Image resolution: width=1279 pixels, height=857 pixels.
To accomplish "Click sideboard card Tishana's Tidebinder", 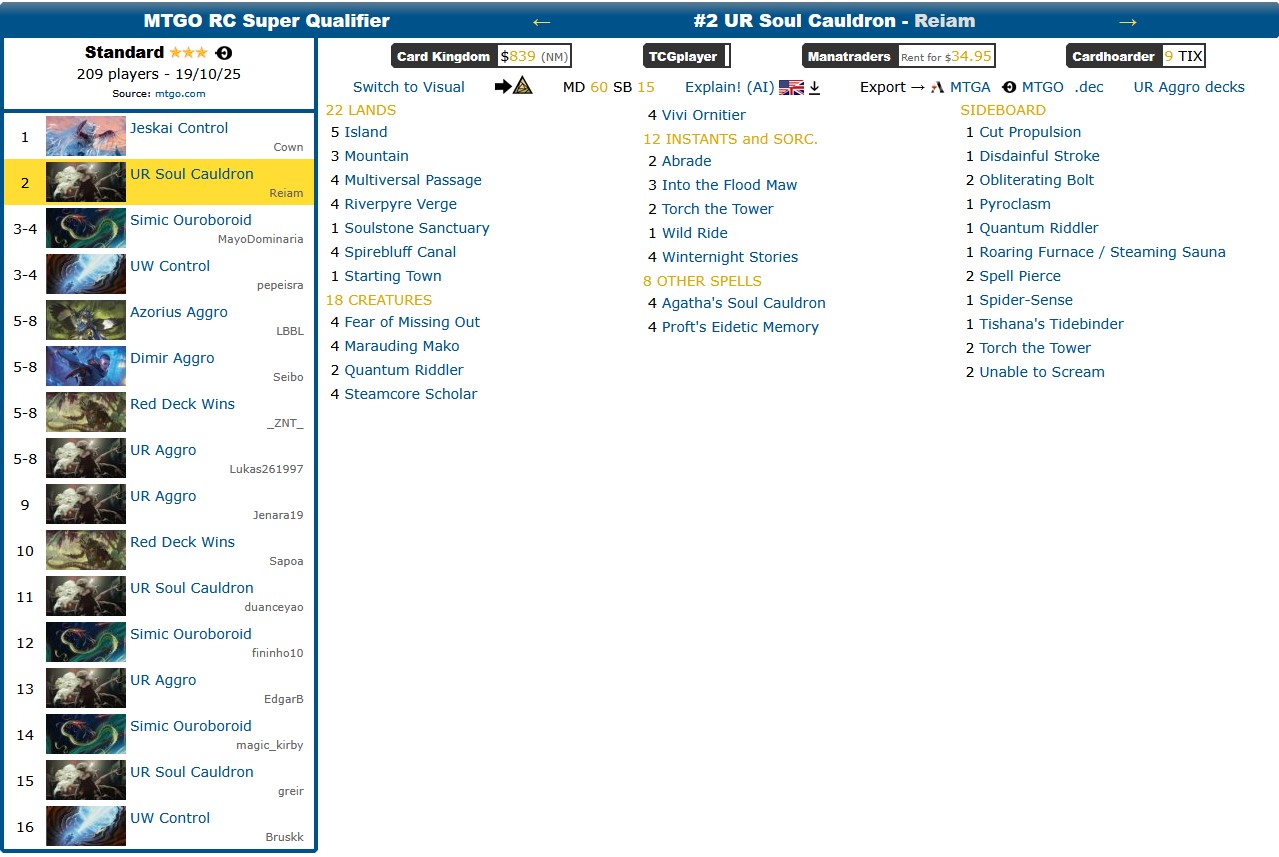I will click(1051, 324).
